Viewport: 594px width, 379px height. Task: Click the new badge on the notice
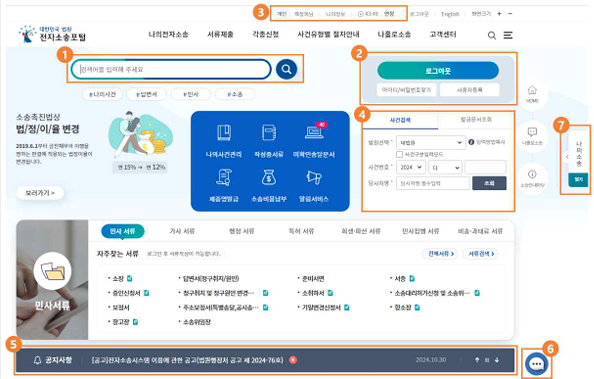coord(293,360)
